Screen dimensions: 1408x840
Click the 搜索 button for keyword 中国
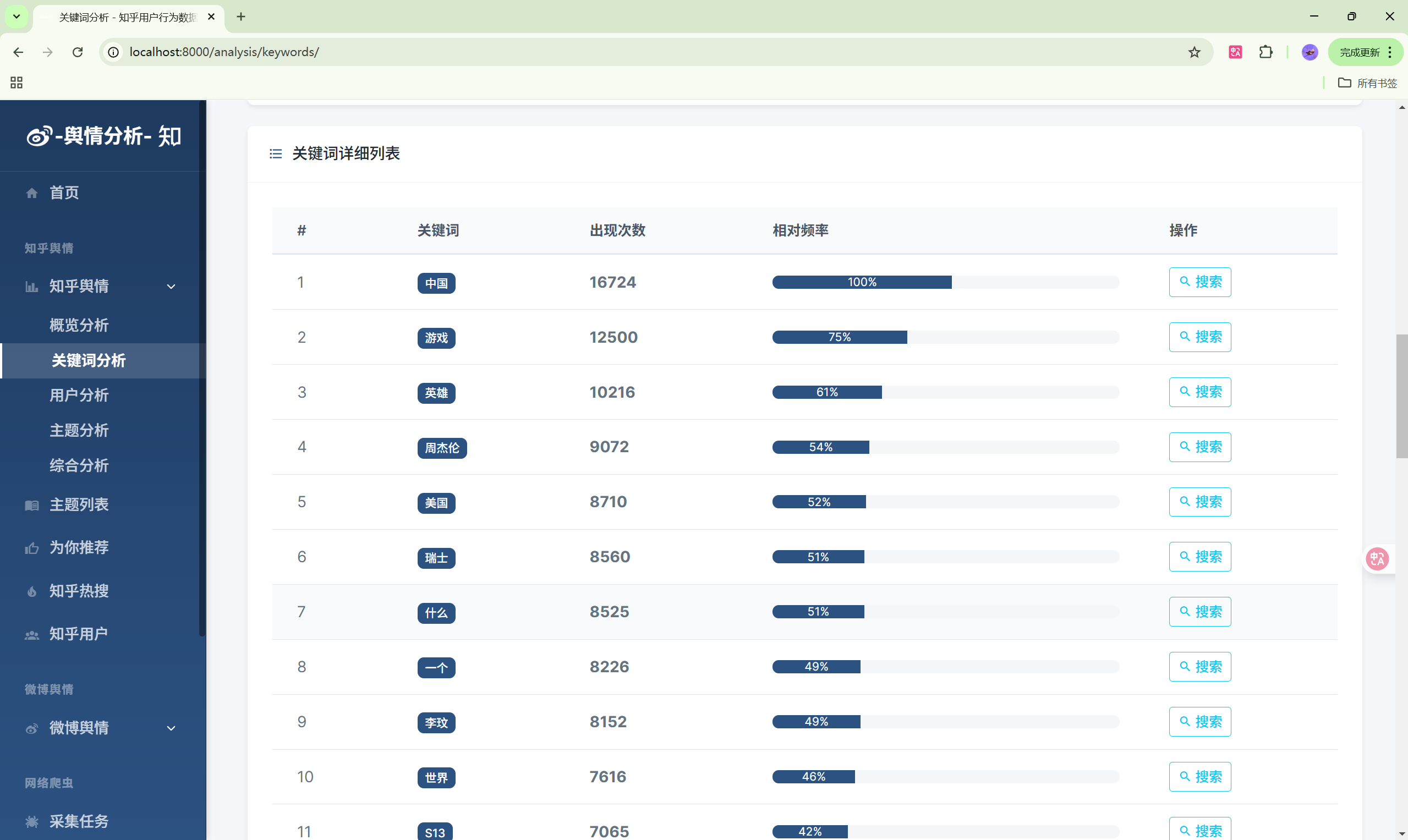[1199, 282]
